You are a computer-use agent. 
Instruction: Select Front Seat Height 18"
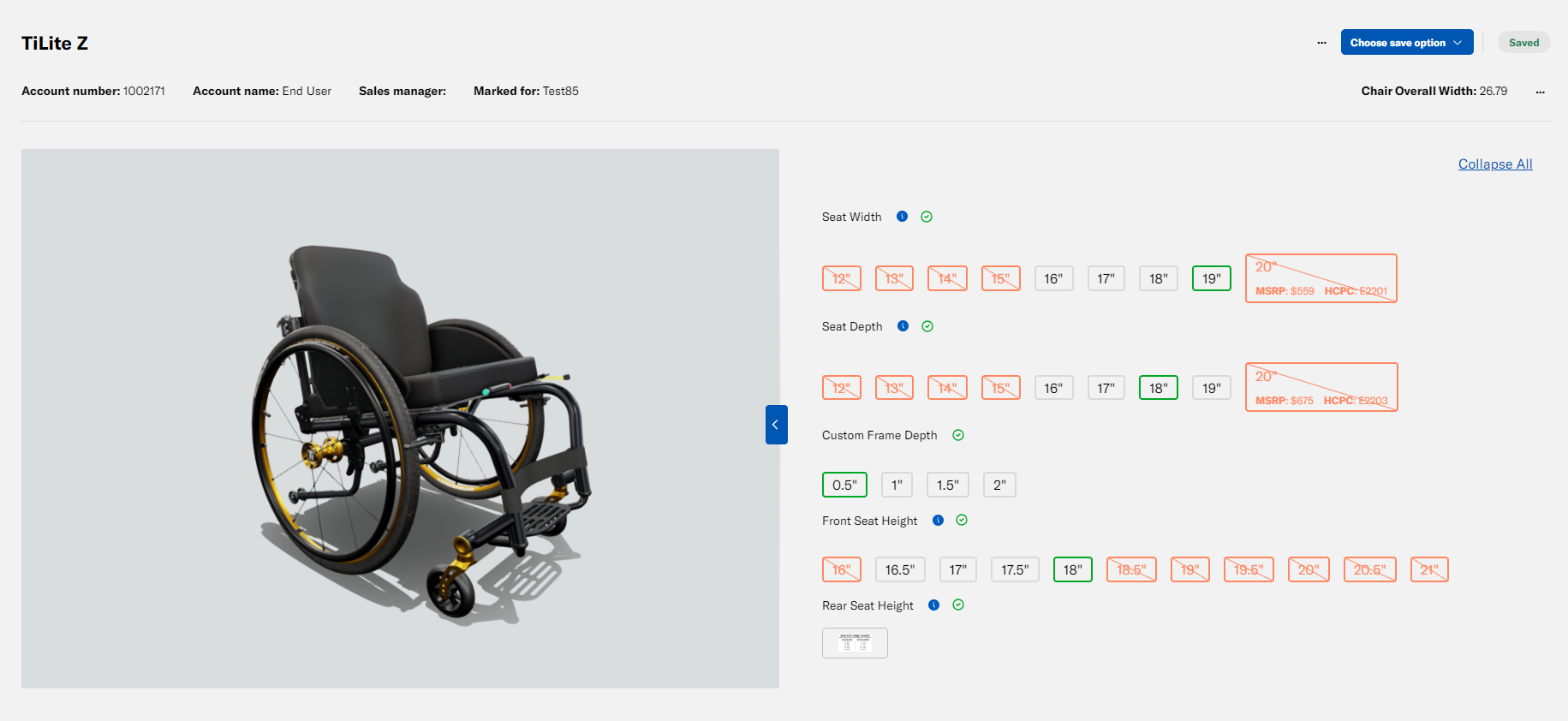(1073, 569)
